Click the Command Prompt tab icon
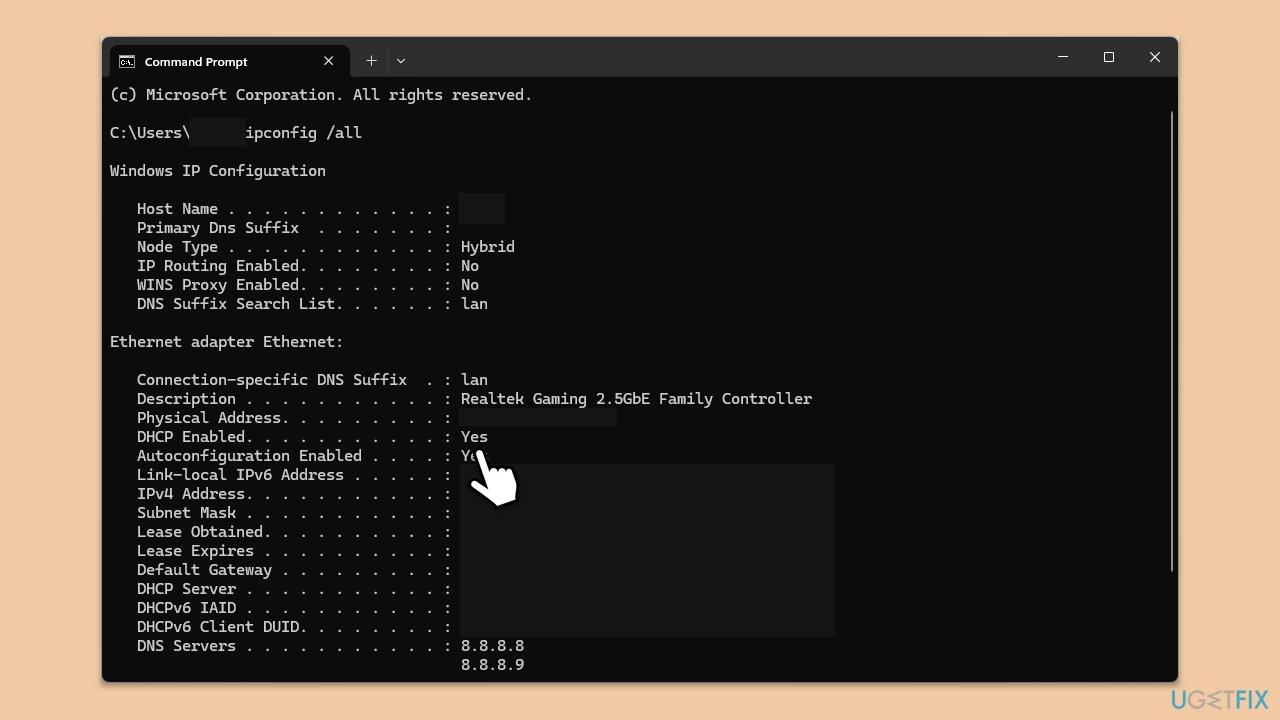This screenshot has width=1280, height=720. click(127, 61)
